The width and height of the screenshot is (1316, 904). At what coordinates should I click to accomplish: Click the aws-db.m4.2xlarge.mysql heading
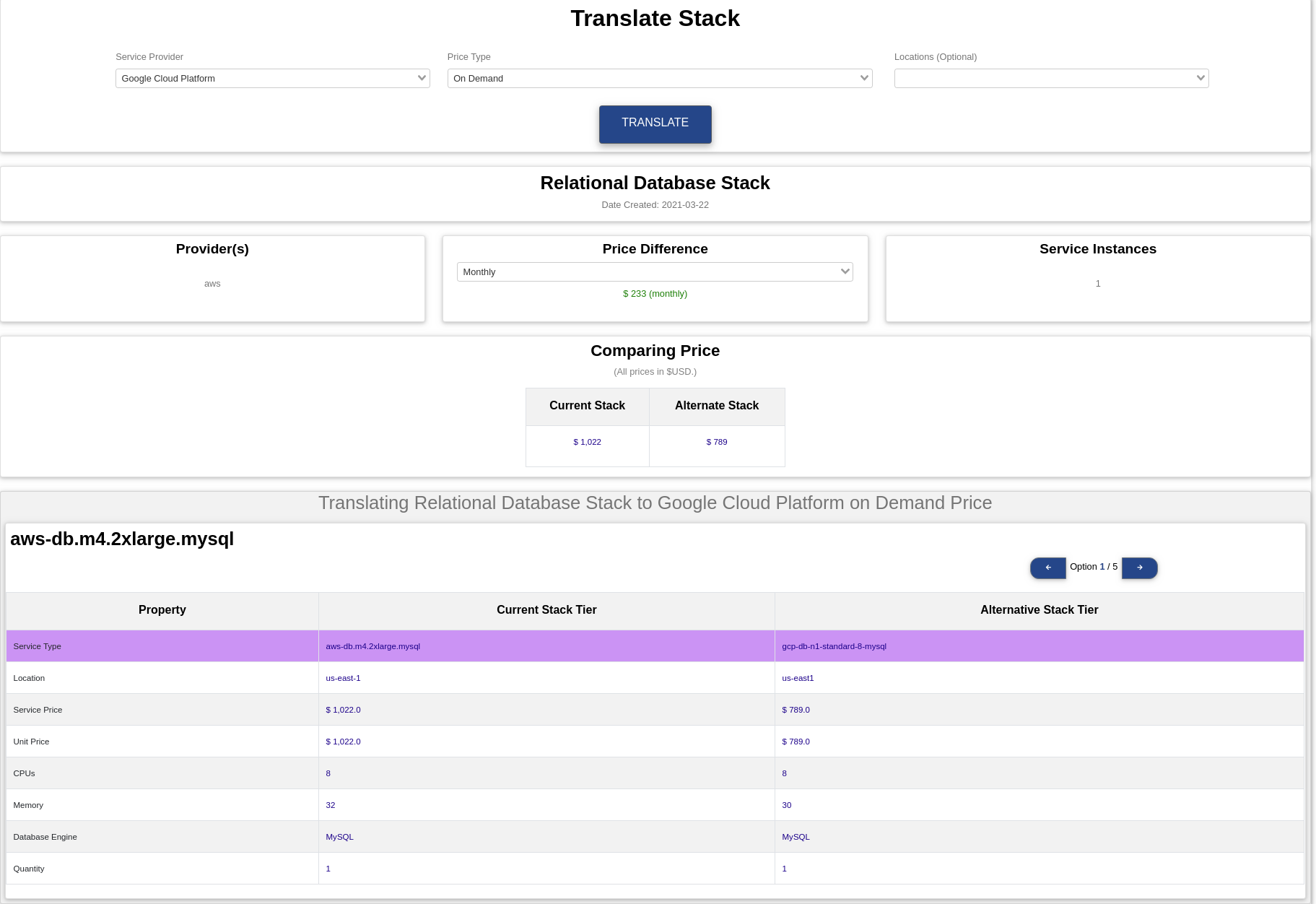pos(122,539)
